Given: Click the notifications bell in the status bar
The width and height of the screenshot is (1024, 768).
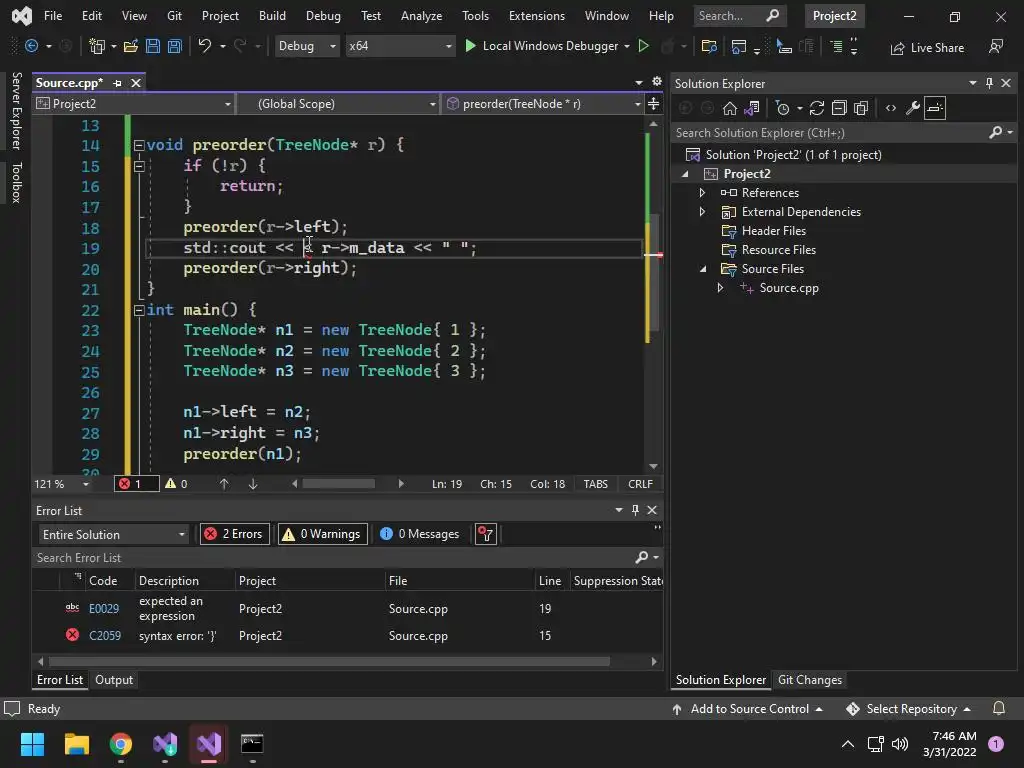Looking at the screenshot, I should pos(999,709).
